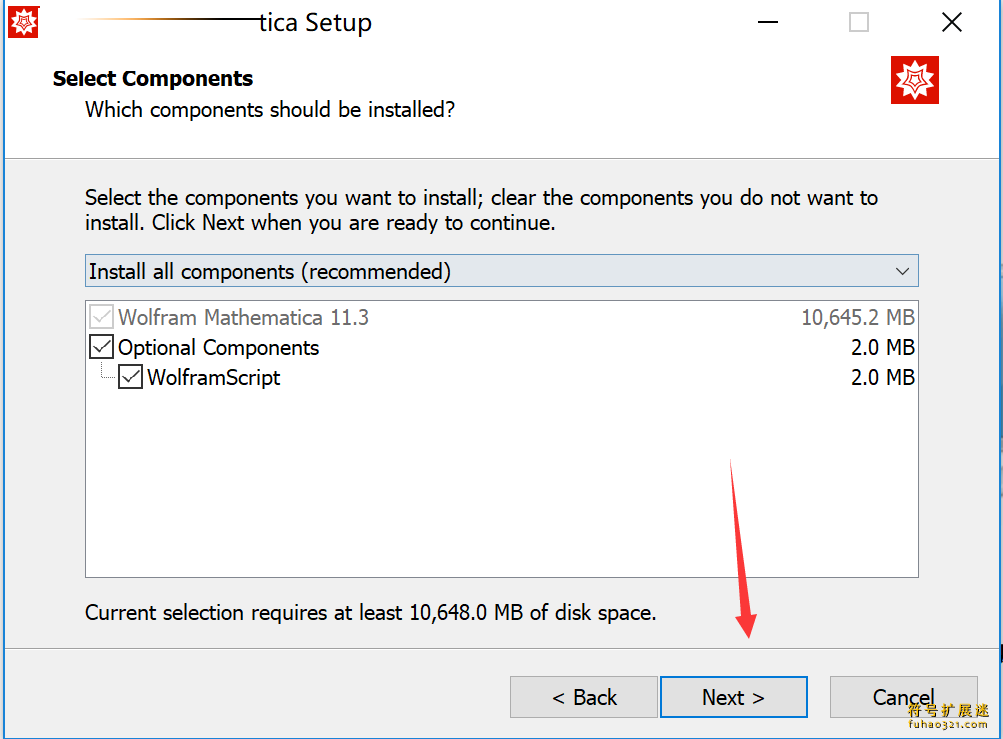This screenshot has height=739, width=1003.
Task: Go back with the Back button
Action: 583,697
